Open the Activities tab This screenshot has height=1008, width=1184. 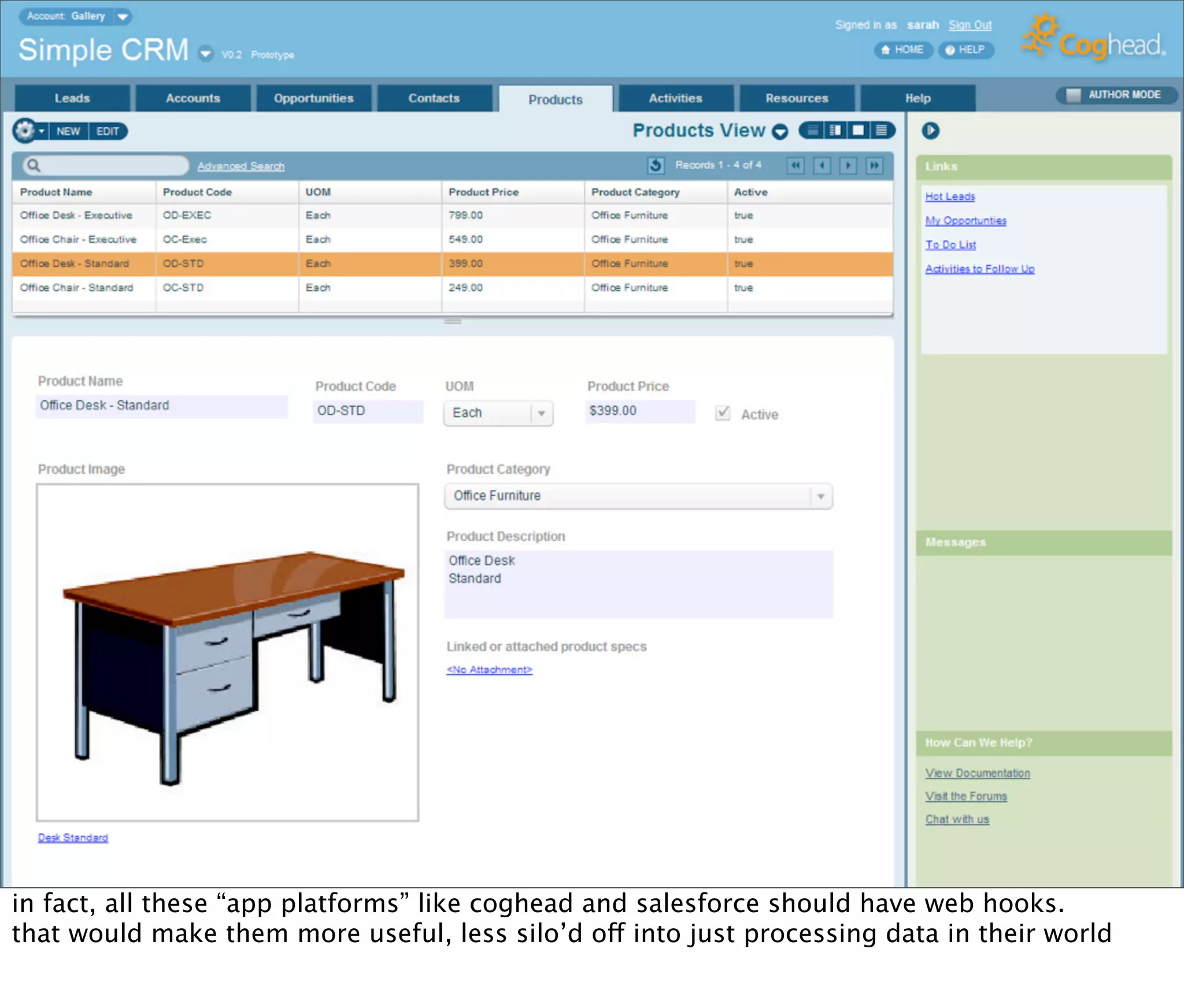(x=675, y=98)
